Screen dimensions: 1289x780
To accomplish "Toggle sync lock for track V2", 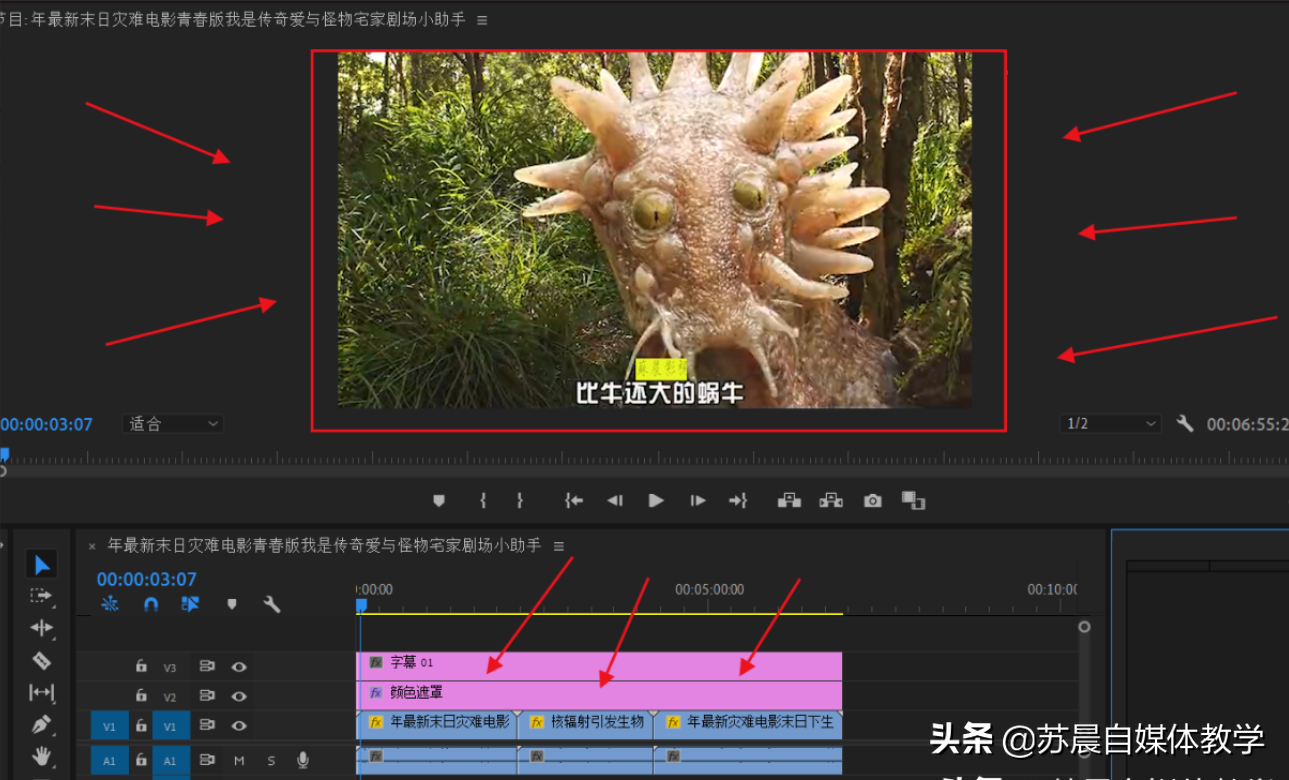I will coord(207,696).
